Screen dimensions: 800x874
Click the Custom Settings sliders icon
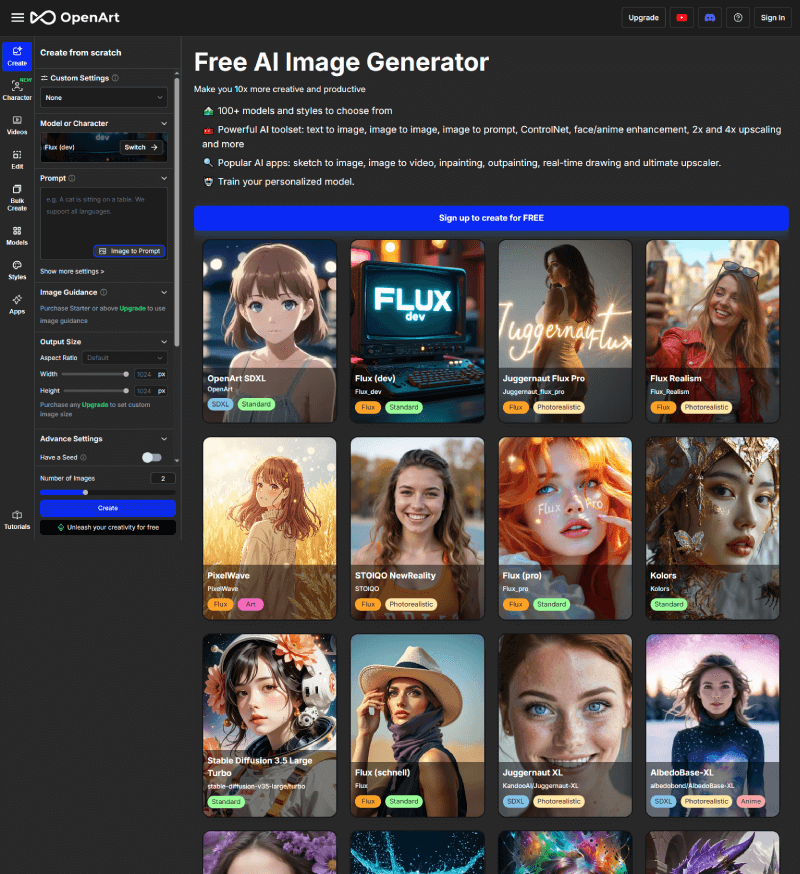pos(44,78)
